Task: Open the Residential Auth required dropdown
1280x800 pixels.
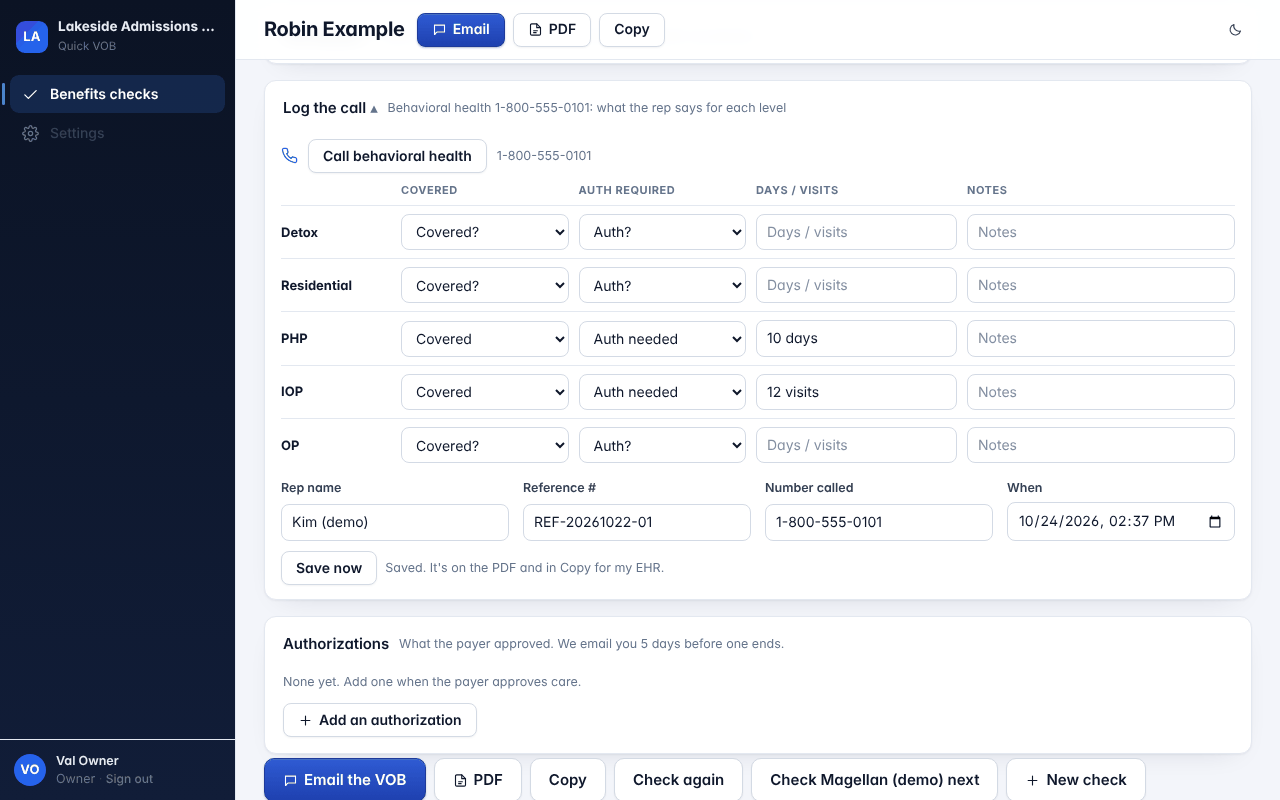Action: pyautogui.click(x=662, y=286)
